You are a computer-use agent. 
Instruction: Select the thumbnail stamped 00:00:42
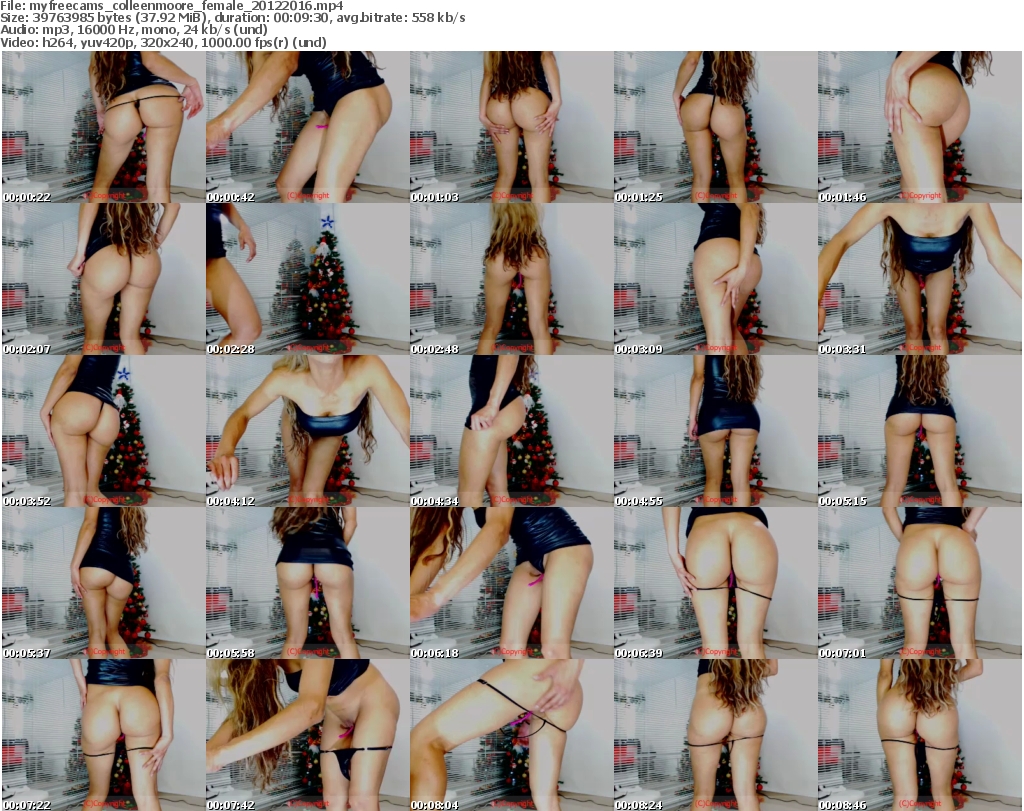pyautogui.click(x=308, y=127)
